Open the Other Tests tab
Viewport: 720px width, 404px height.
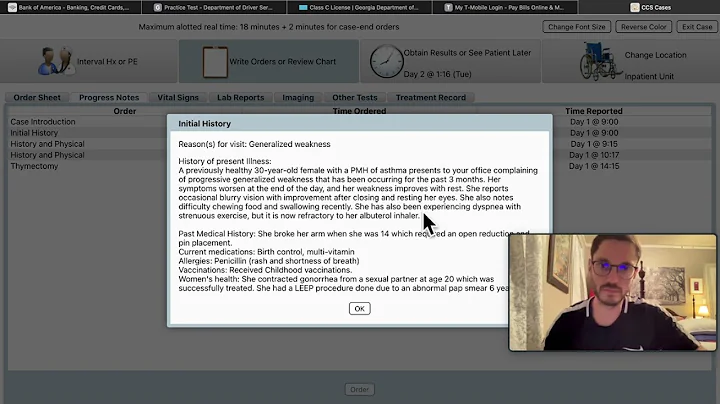pyautogui.click(x=354, y=97)
